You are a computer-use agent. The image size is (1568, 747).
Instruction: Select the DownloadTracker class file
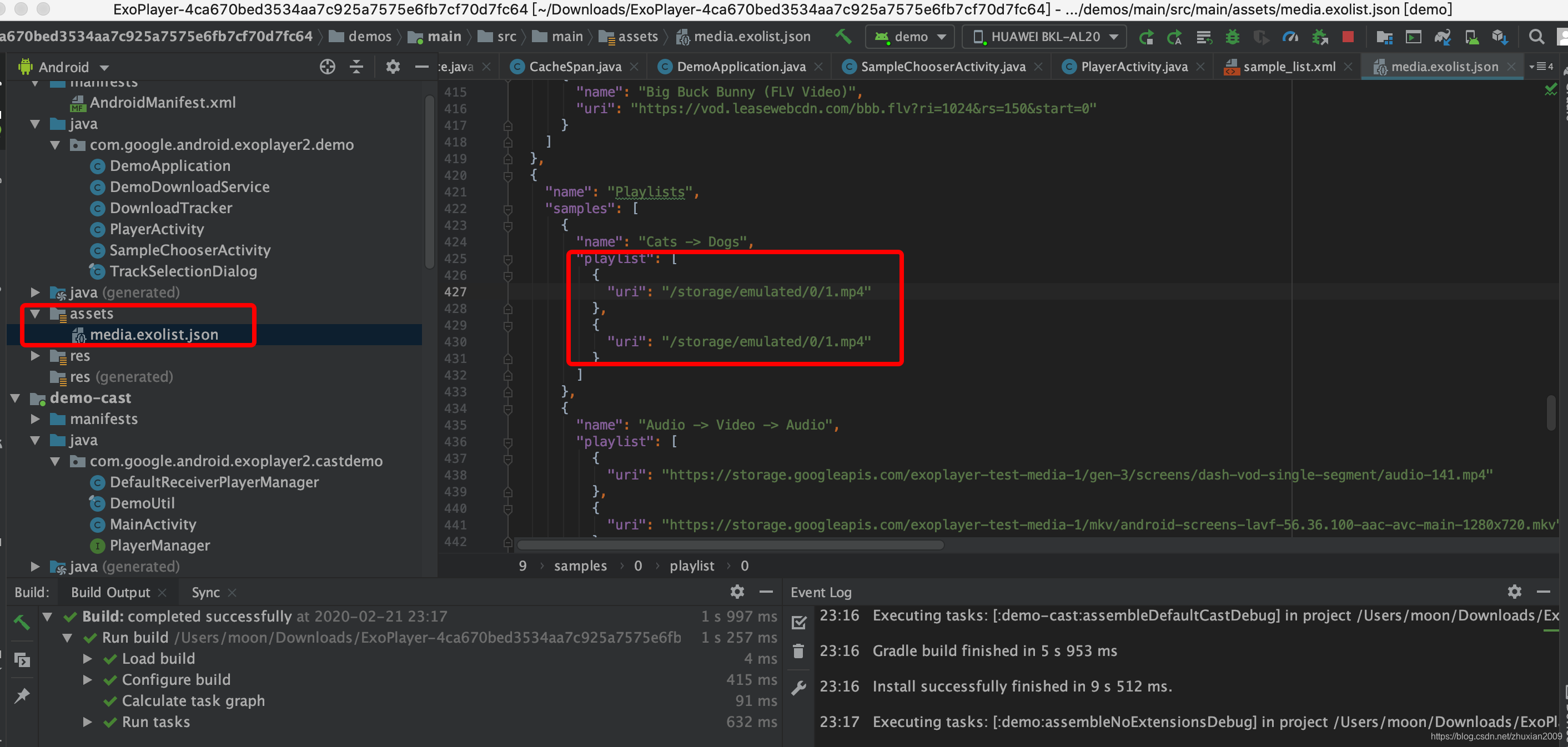coord(170,208)
